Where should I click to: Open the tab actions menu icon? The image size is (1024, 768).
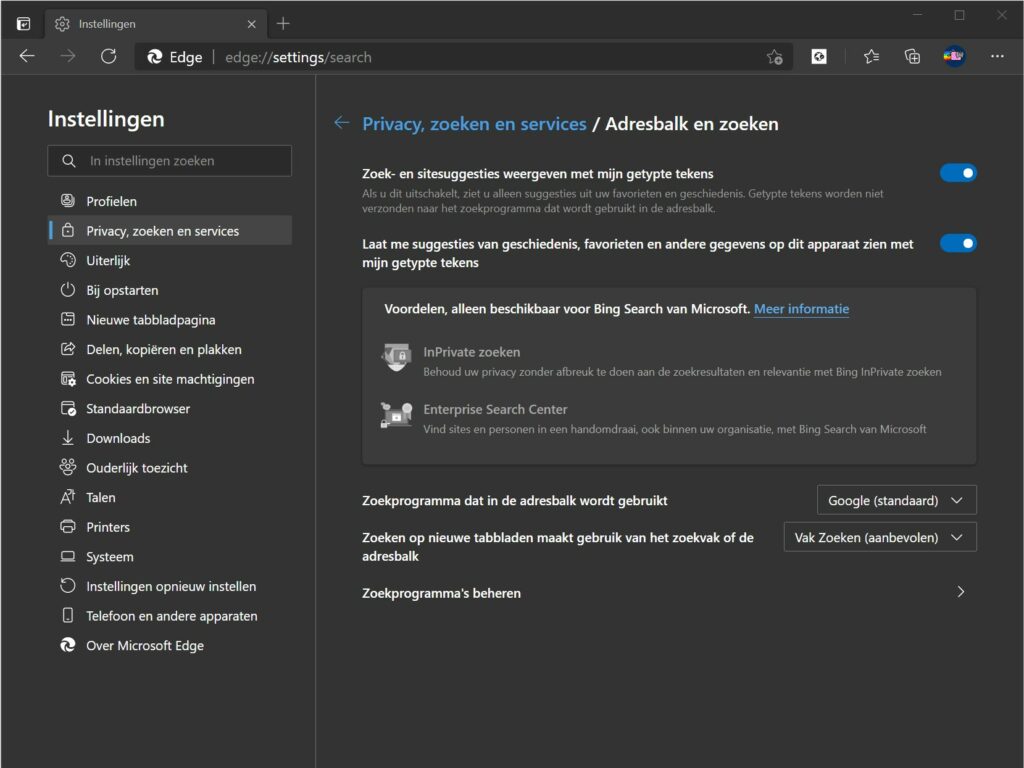tap(24, 24)
